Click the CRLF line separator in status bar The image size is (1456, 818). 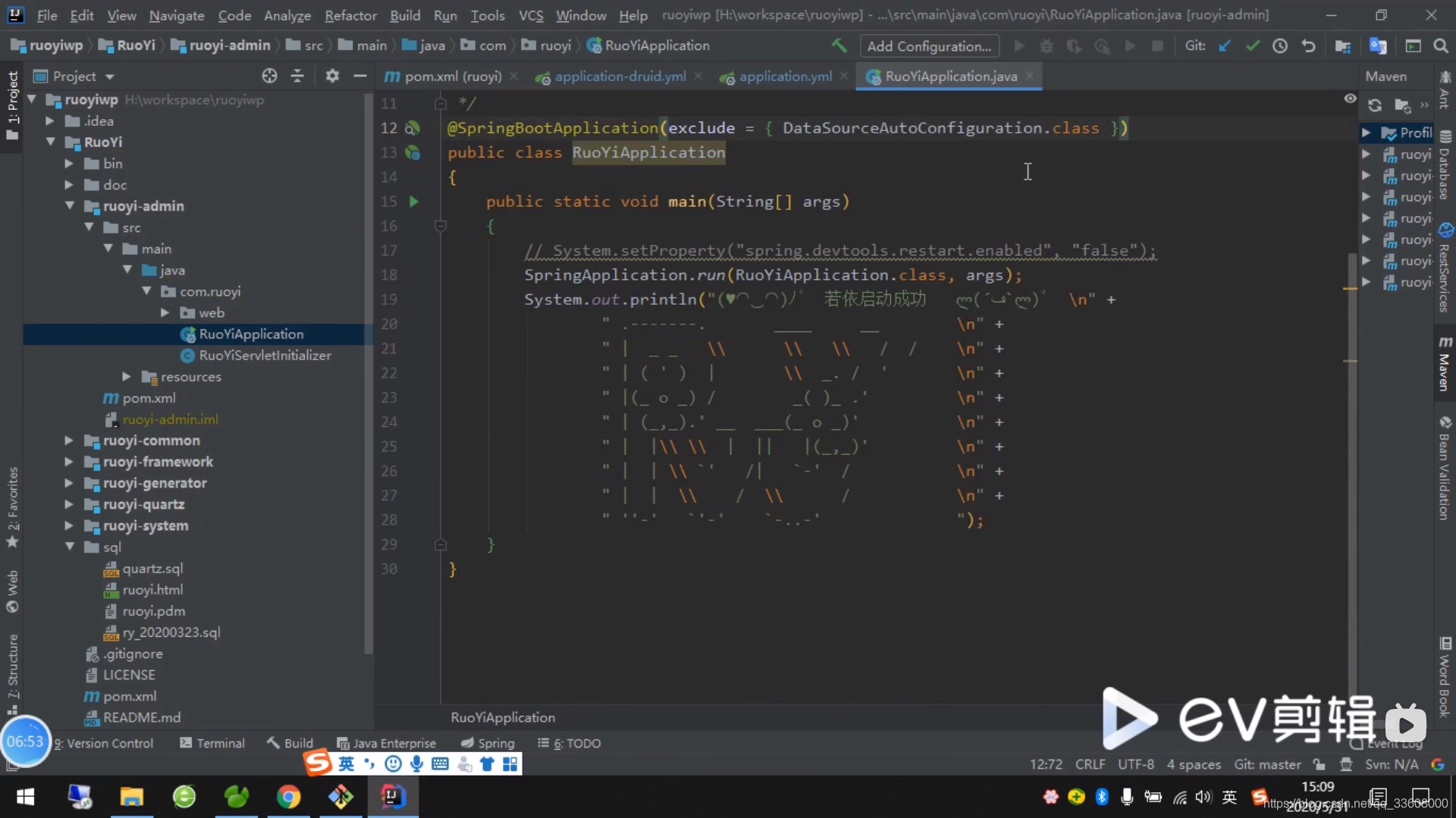[x=1090, y=764]
